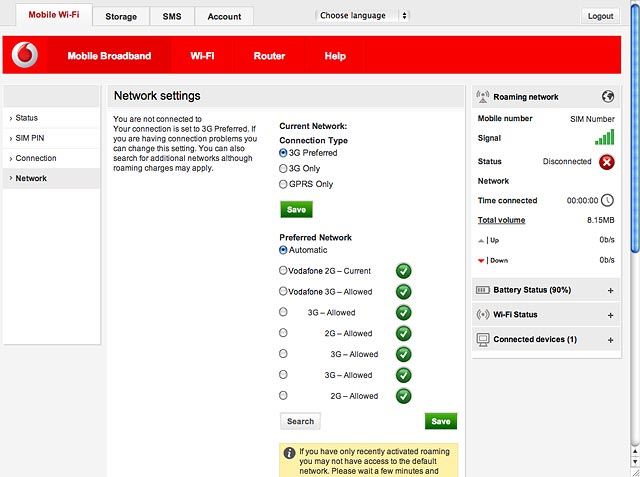Click the monitor icon for Connected devices
This screenshot has width=640, height=477.
tap(483, 339)
